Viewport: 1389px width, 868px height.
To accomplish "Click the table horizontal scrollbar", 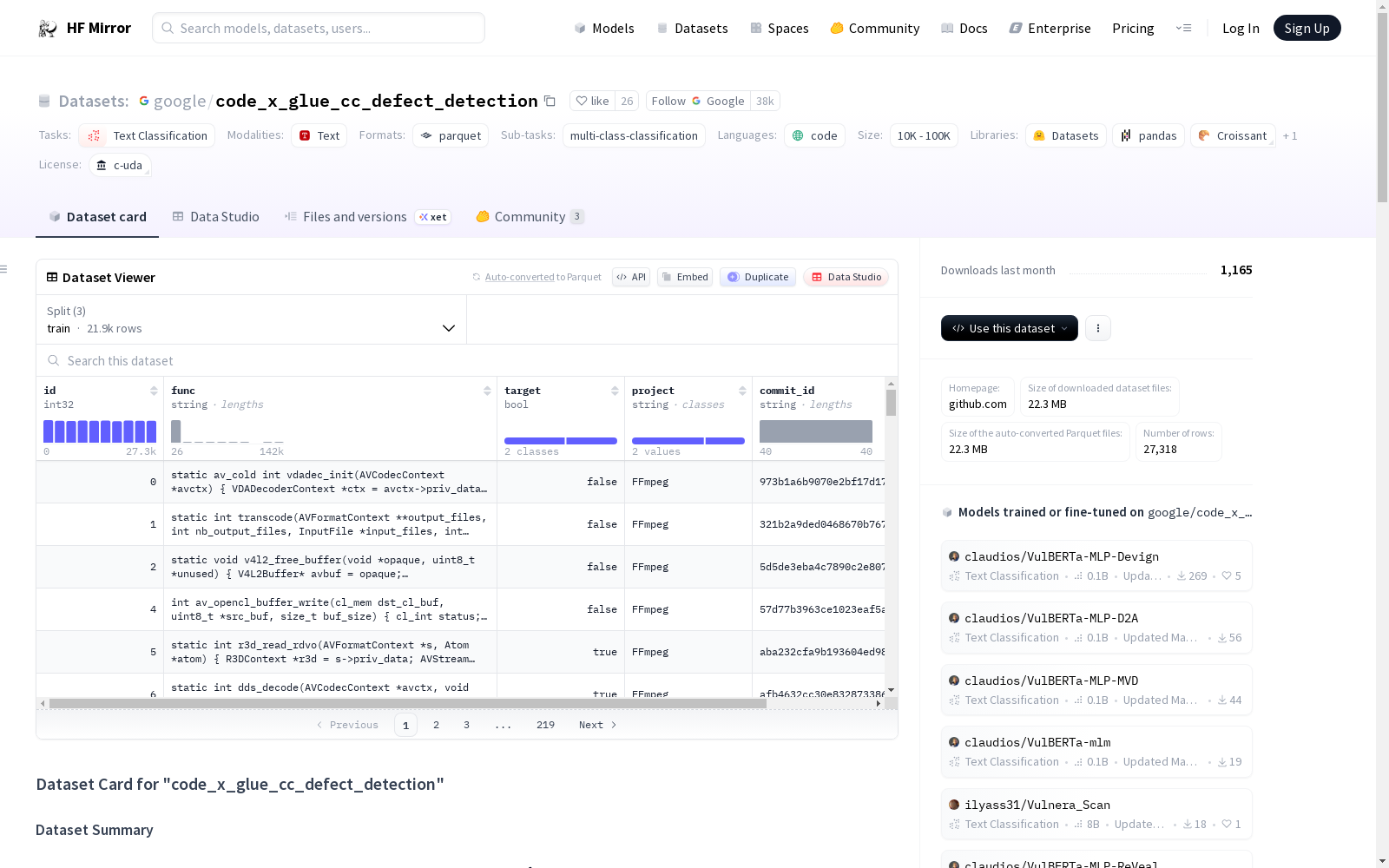I will [407, 703].
